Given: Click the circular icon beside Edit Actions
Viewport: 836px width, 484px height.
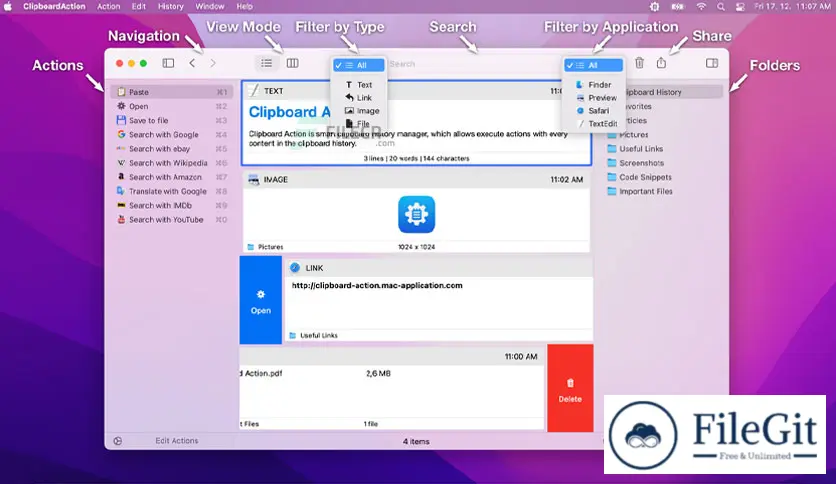Looking at the screenshot, I should 118,441.
